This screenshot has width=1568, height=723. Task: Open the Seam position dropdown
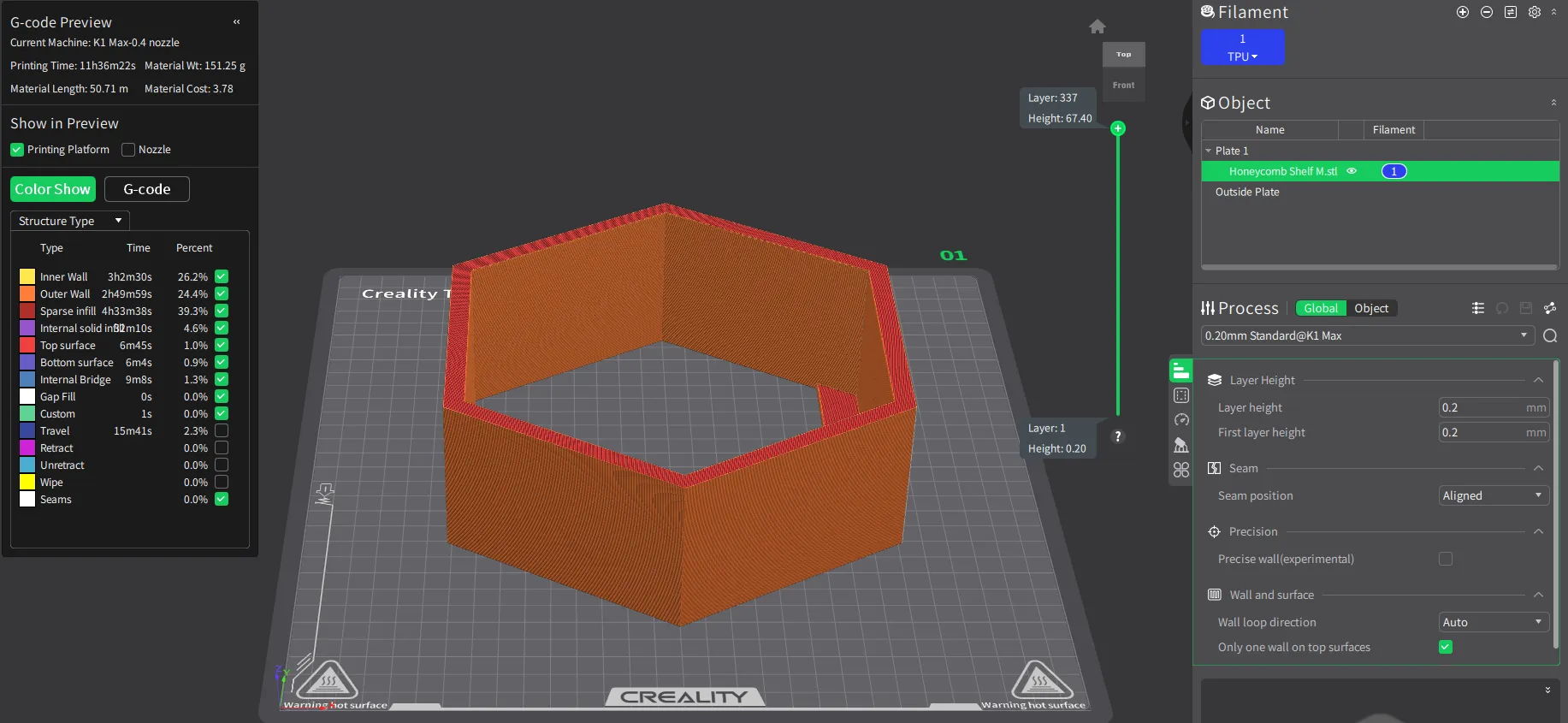click(x=1493, y=495)
